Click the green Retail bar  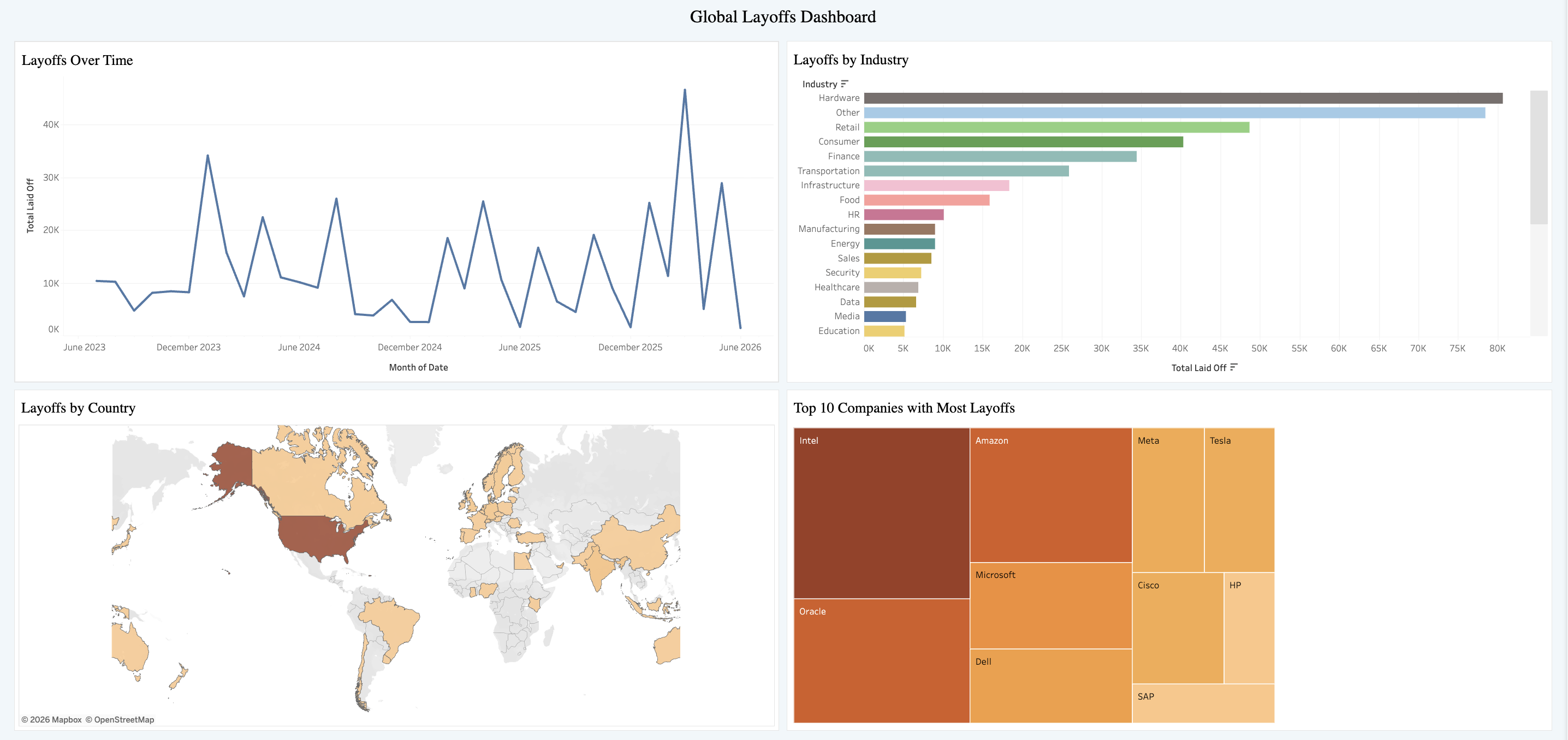pos(1056,127)
